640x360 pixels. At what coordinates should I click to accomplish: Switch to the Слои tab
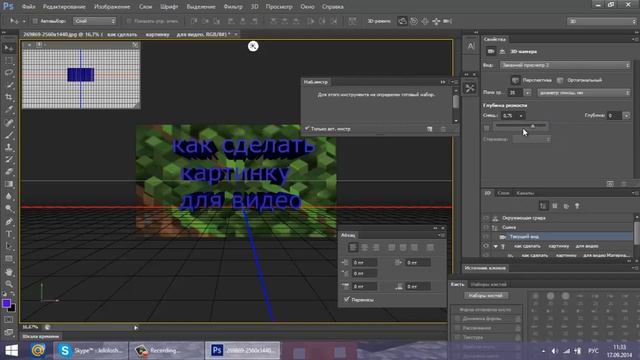pyautogui.click(x=503, y=193)
